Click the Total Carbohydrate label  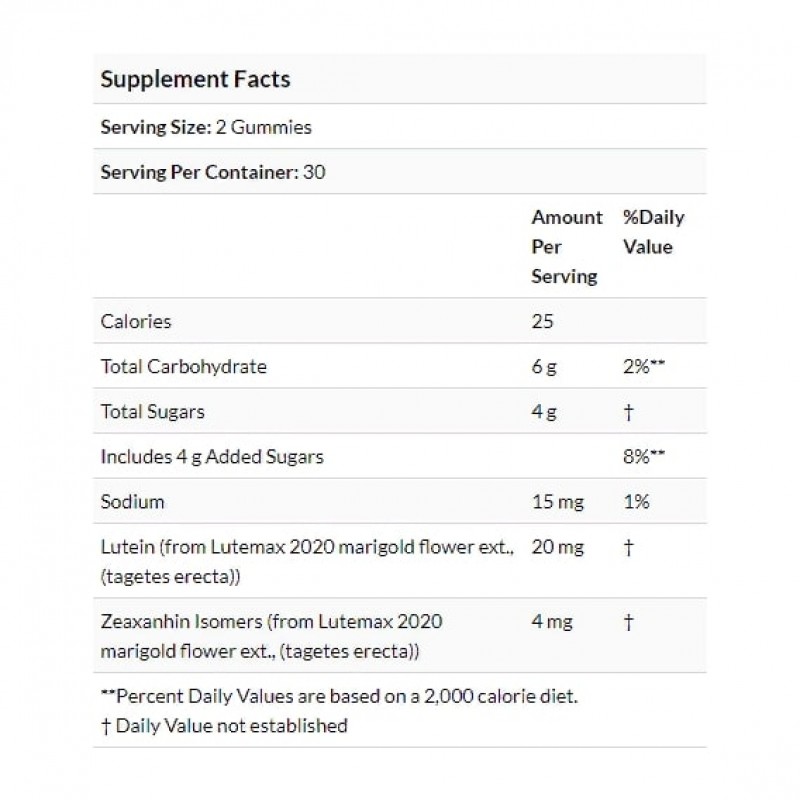[184, 366]
